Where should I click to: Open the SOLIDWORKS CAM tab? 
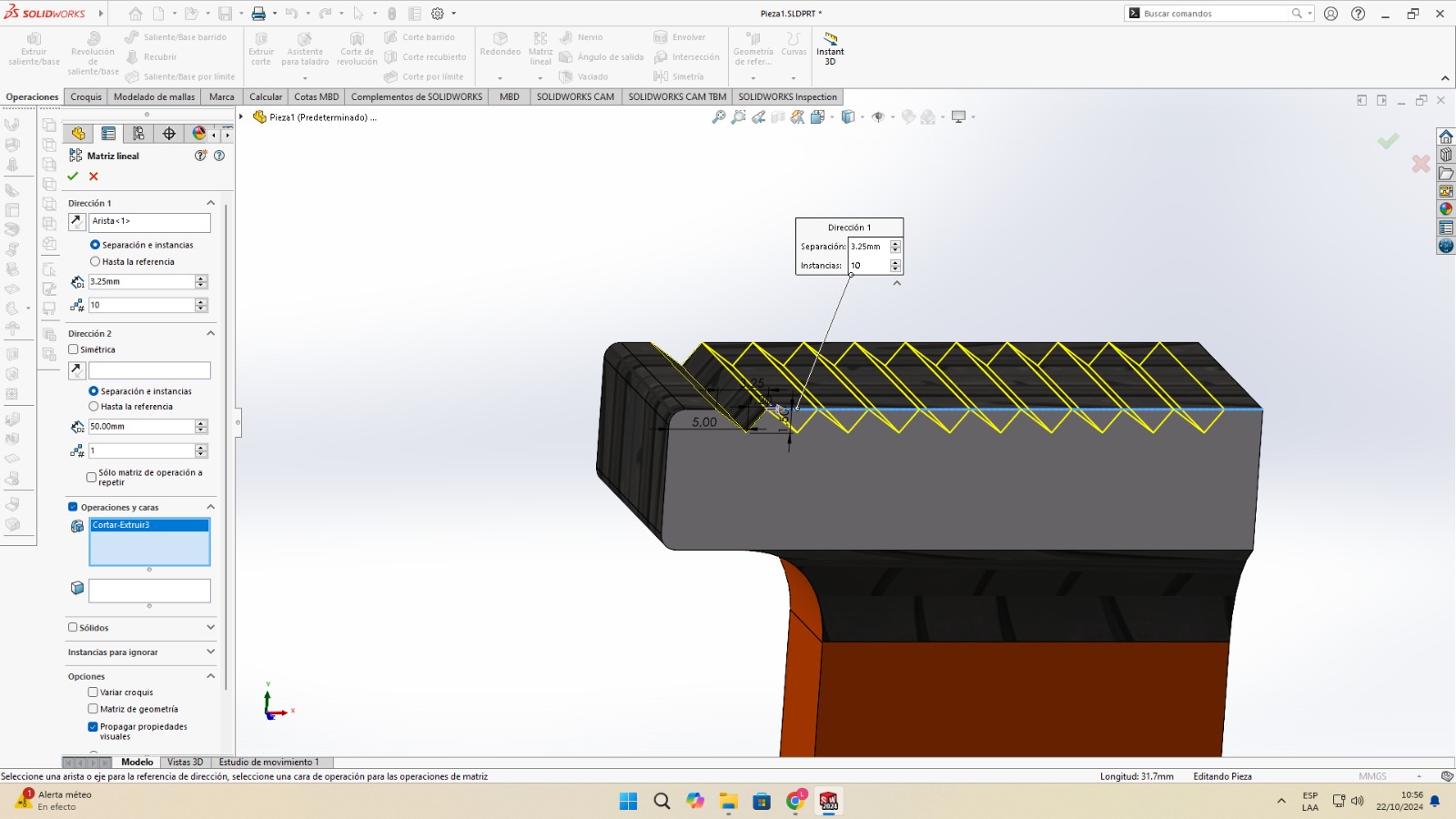pyautogui.click(x=575, y=96)
